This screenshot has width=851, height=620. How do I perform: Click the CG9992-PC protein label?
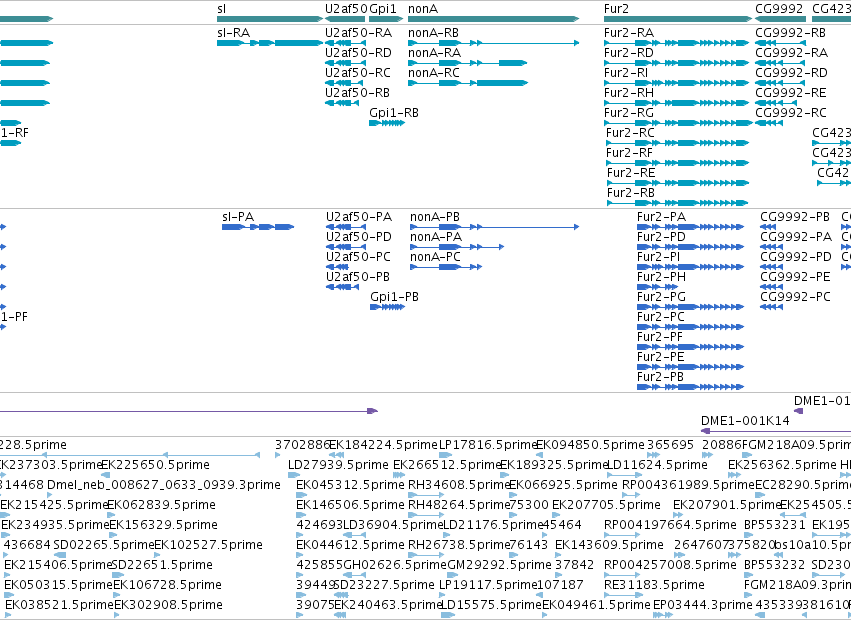(795, 297)
